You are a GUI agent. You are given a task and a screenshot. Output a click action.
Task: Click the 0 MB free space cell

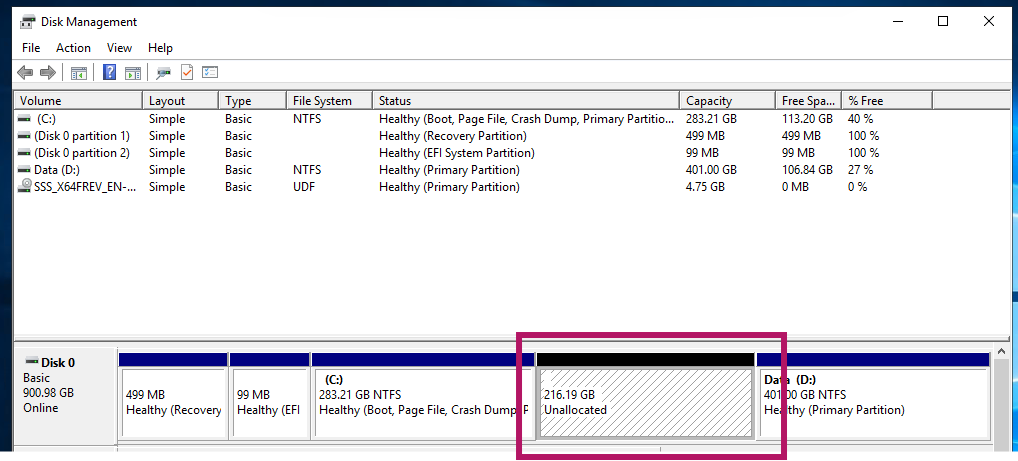tap(795, 186)
